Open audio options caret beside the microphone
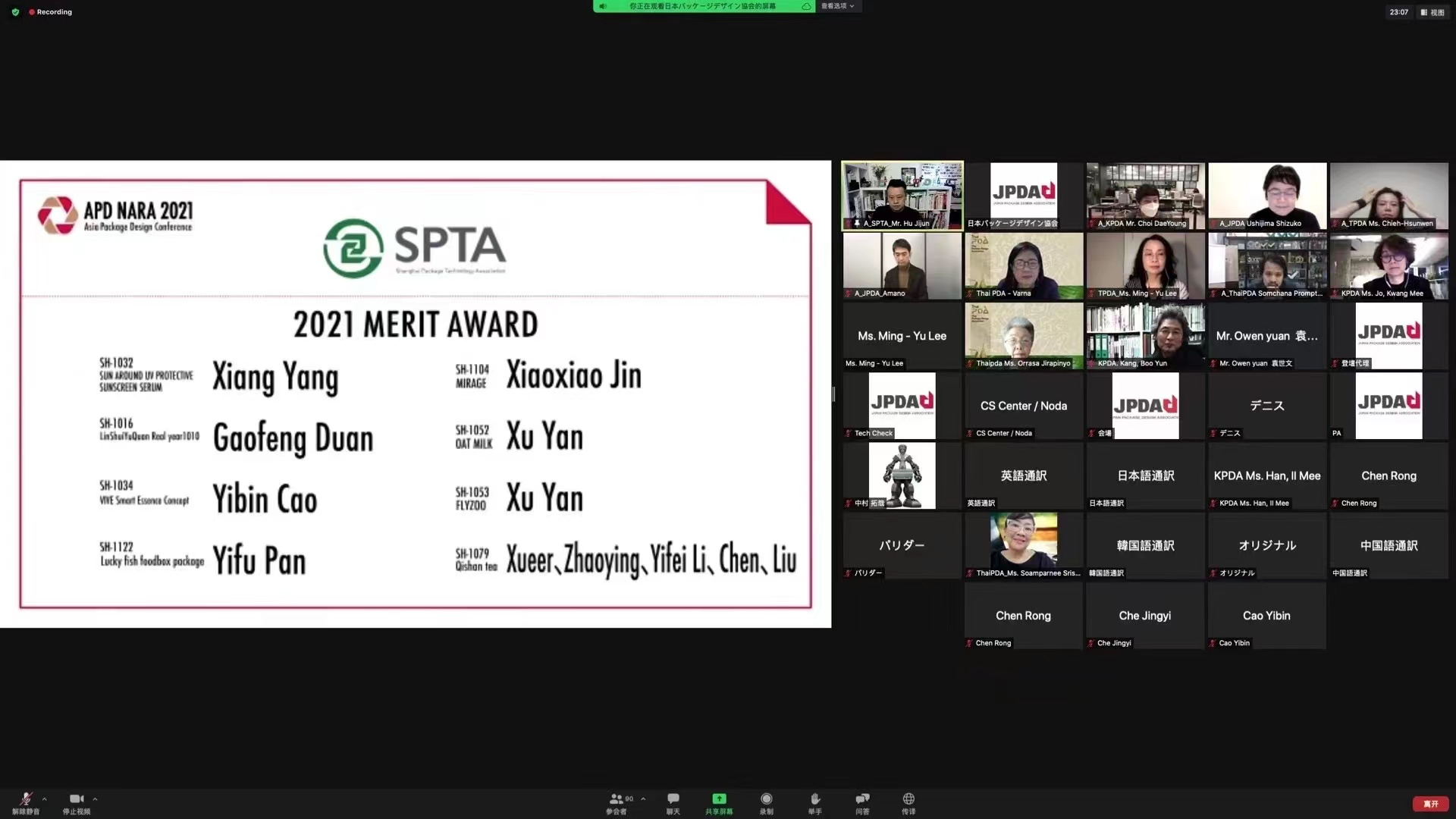 click(45, 799)
